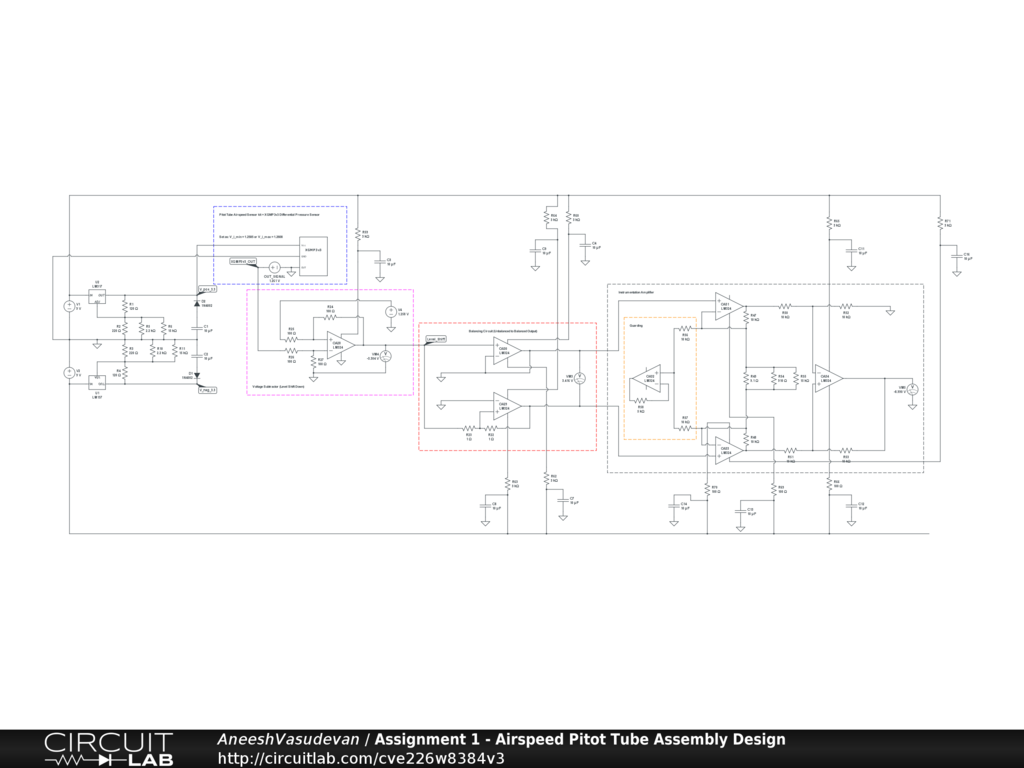Select the voltage subtractor op-amp triangle
The image size is (1024, 768).
pos(341,344)
